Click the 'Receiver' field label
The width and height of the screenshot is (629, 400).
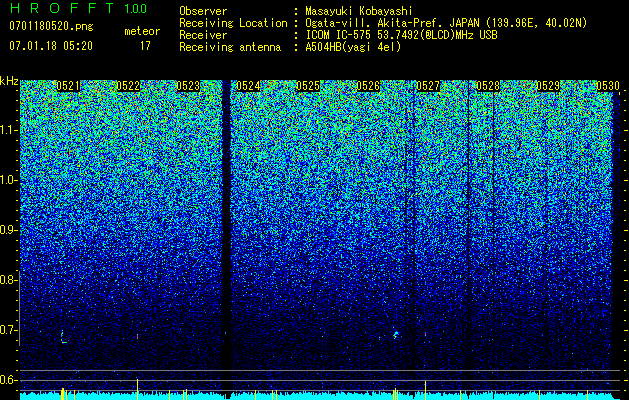pos(203,35)
